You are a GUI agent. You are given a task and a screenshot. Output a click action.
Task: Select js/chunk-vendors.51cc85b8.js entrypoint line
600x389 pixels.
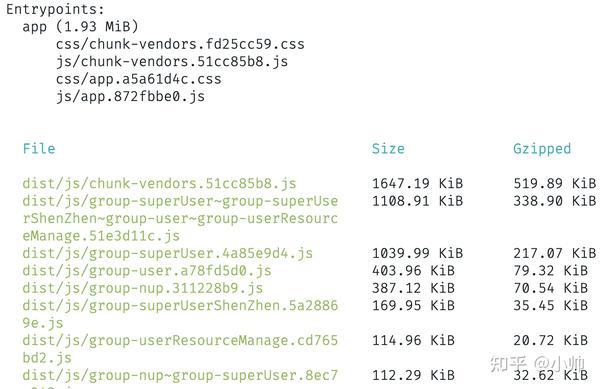[172, 62]
